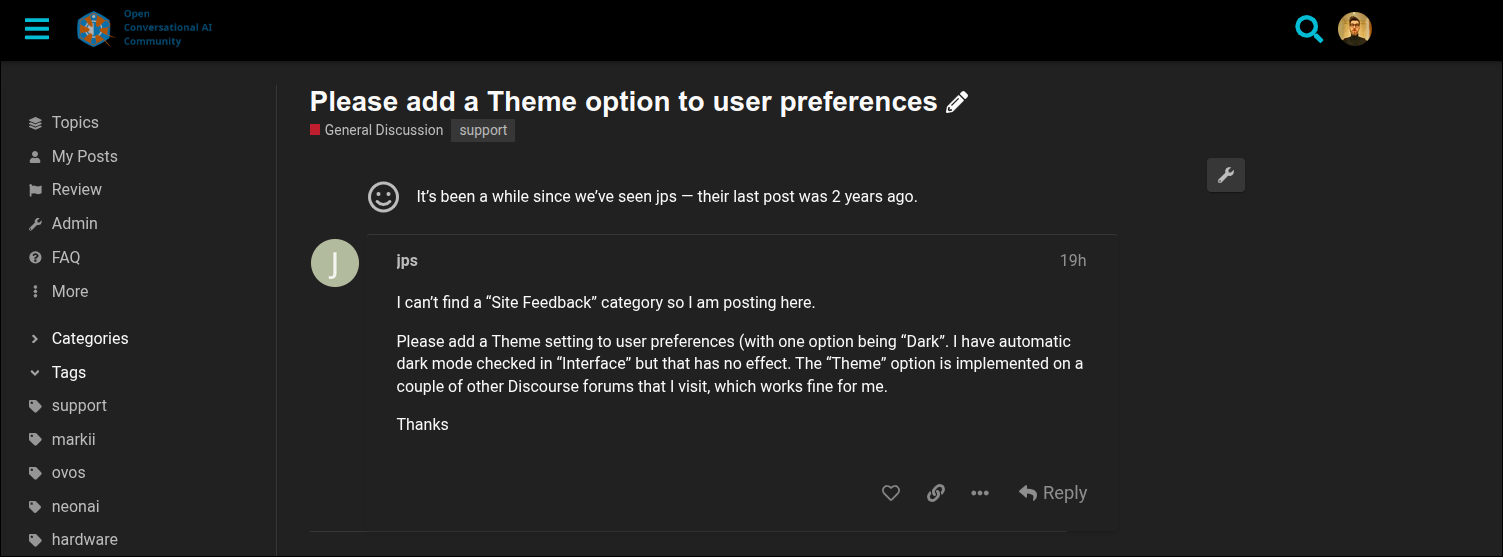Viewport: 1503px width, 557px height.
Task: Like the post with heart icon
Action: pos(891,493)
